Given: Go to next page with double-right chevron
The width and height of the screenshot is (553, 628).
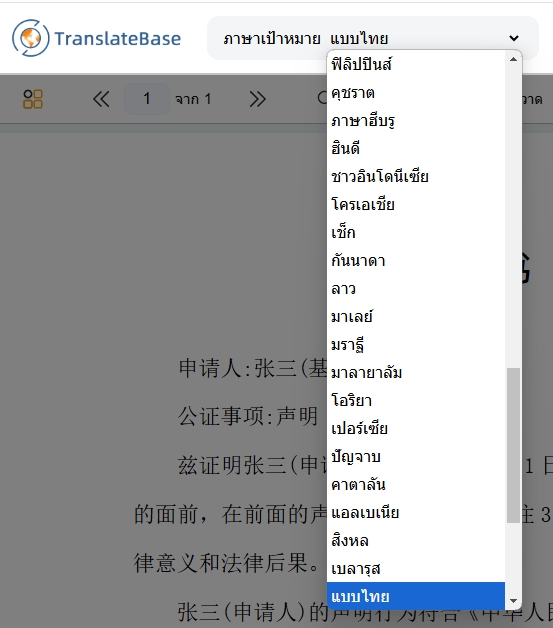Looking at the screenshot, I should pos(257,99).
